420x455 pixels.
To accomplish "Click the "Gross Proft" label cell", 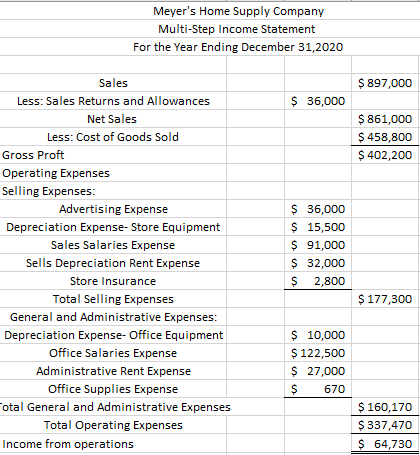I will pos(33,155).
